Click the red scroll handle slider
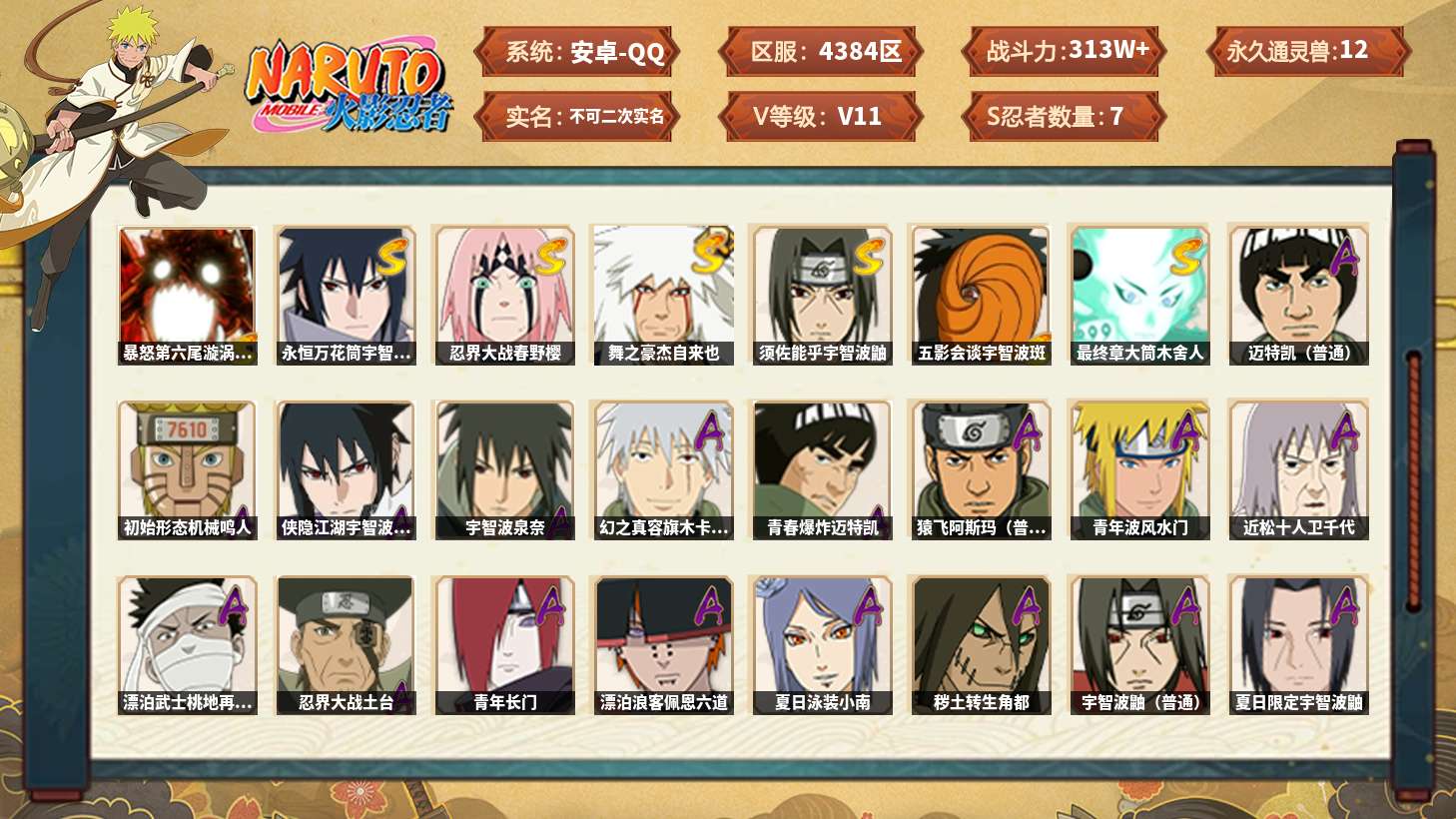 pyautogui.click(x=1413, y=479)
